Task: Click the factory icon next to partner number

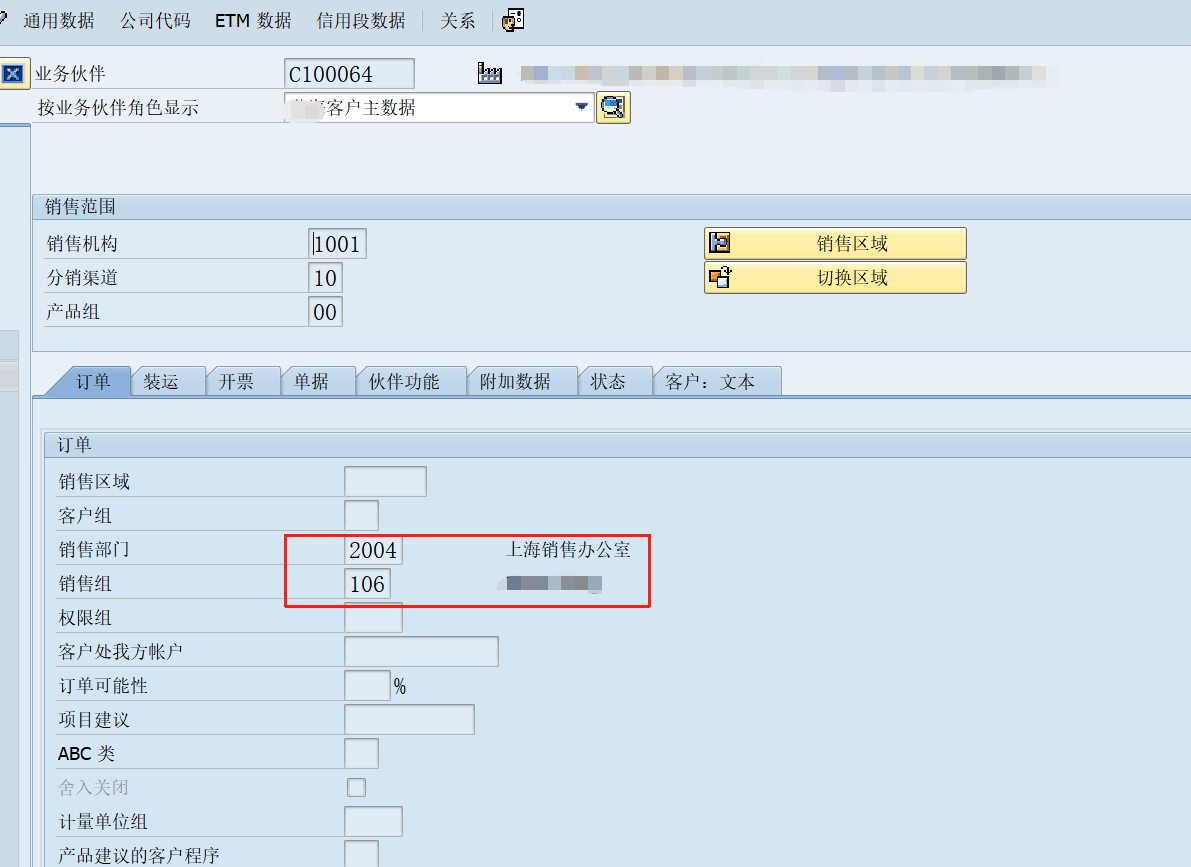Action: pos(489,74)
